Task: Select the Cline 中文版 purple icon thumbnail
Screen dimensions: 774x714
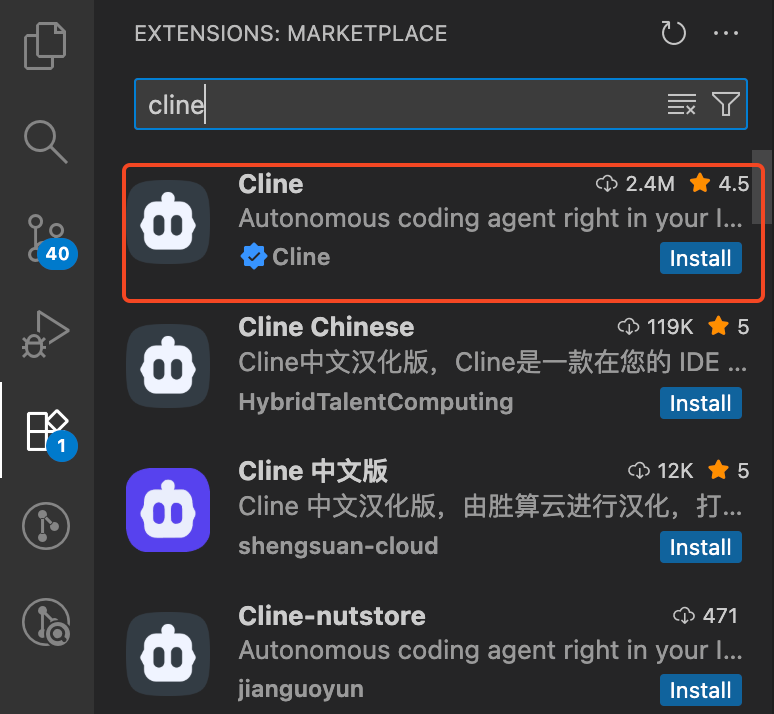Action: coord(168,510)
